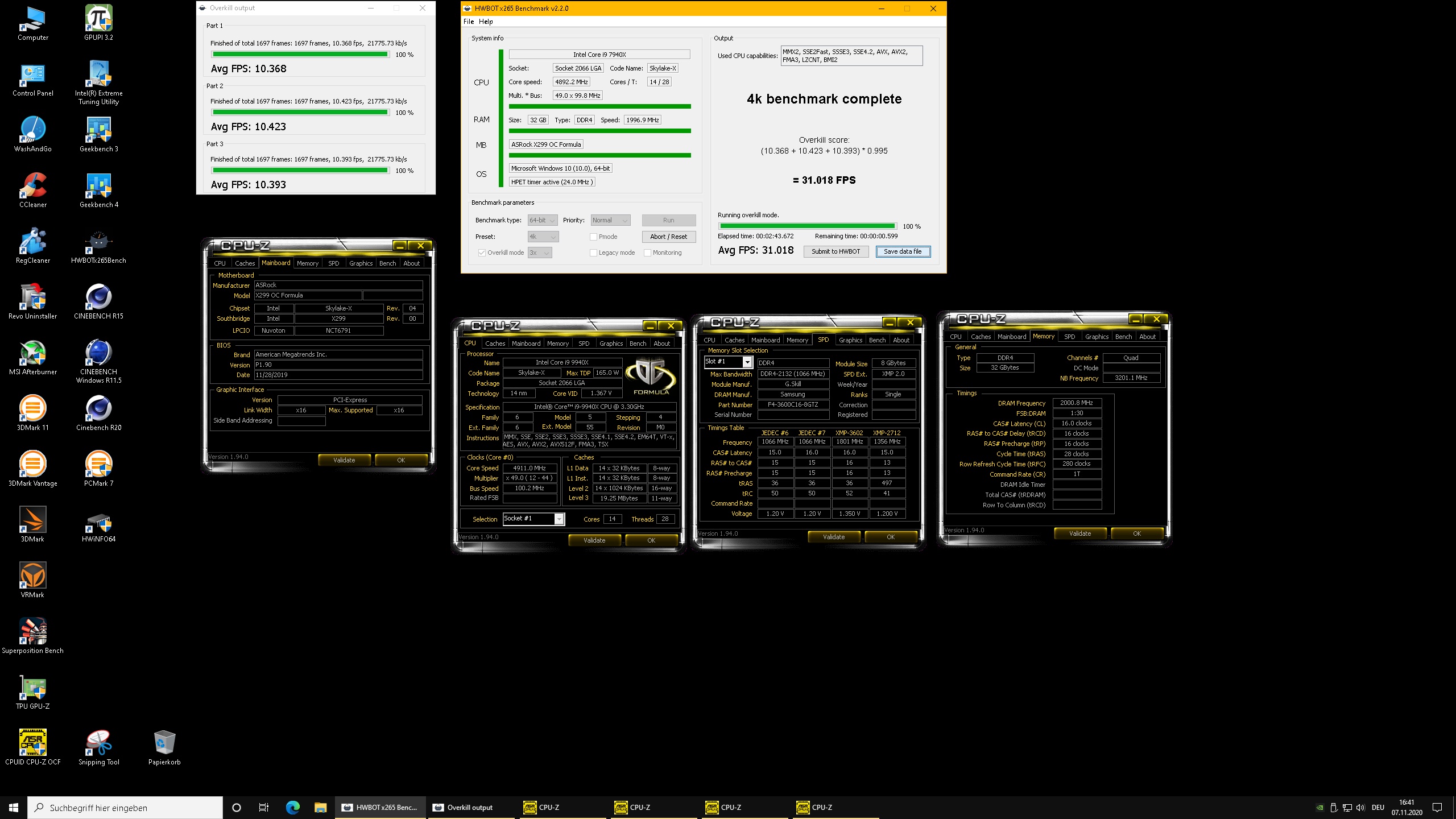Open the 3DMark desktop icon
Image resolution: width=1456 pixels, height=819 pixels.
coord(32,524)
